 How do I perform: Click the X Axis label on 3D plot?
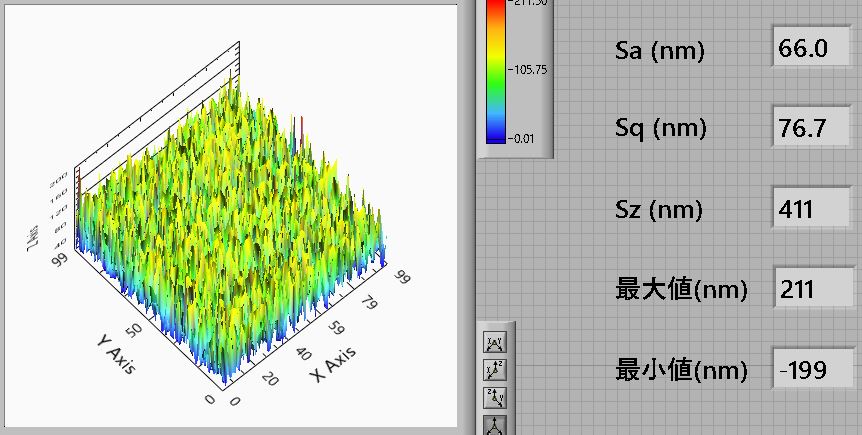[x=332, y=365]
